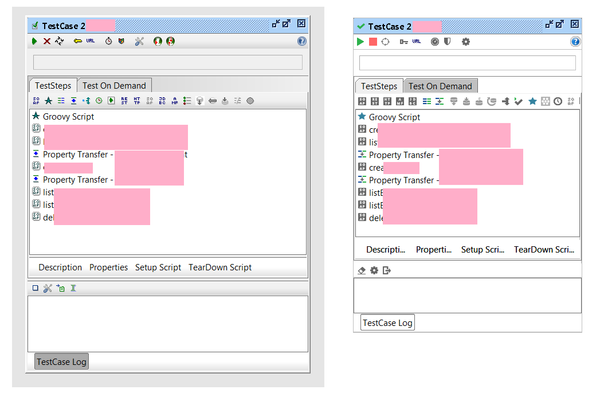This screenshot has height=406, width=600.
Task: Click the left window description field
Action: [x=168, y=62]
